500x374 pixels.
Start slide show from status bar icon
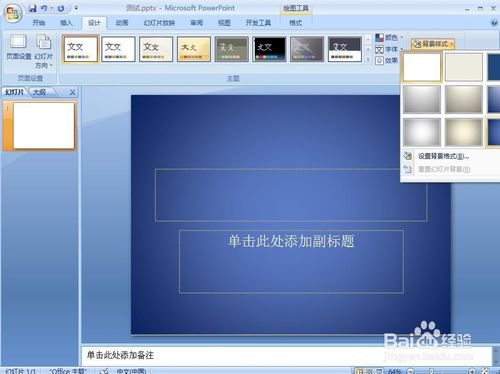click(379, 371)
